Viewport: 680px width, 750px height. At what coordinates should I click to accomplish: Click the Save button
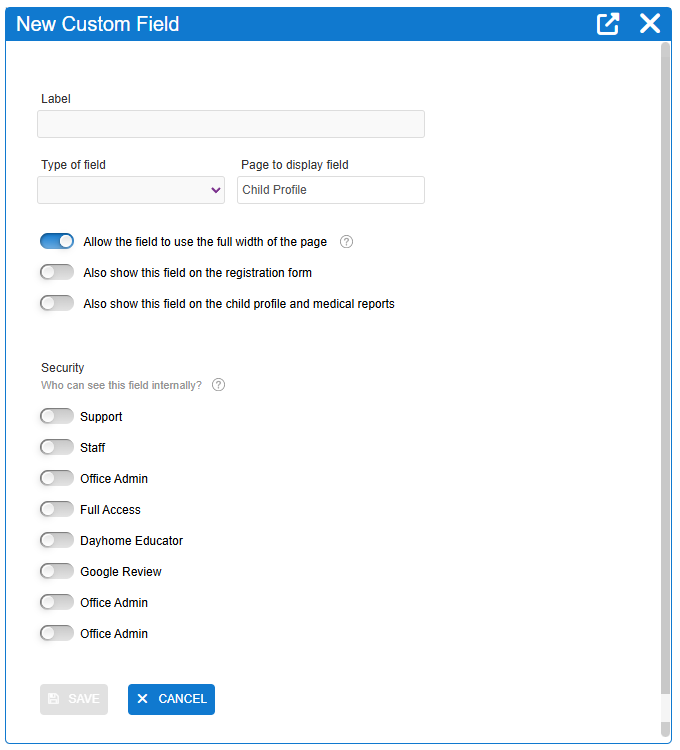[74, 699]
